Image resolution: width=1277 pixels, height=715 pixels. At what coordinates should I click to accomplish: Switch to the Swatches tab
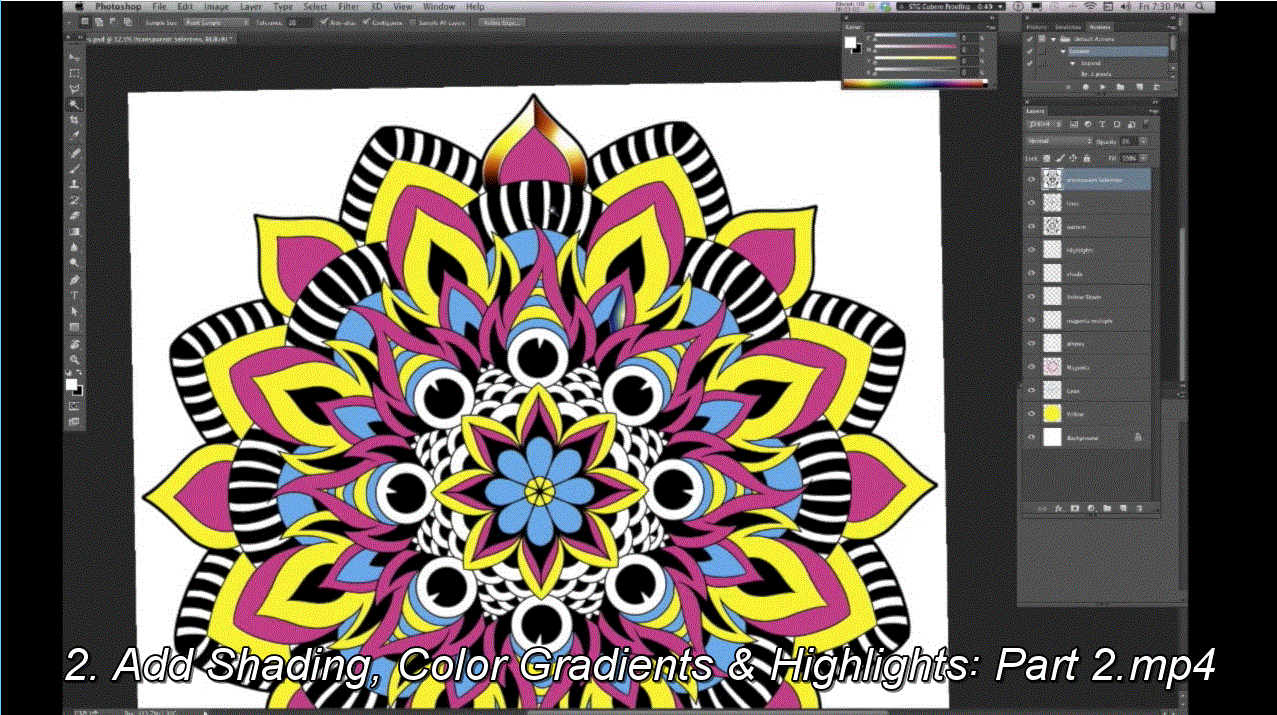1068,27
